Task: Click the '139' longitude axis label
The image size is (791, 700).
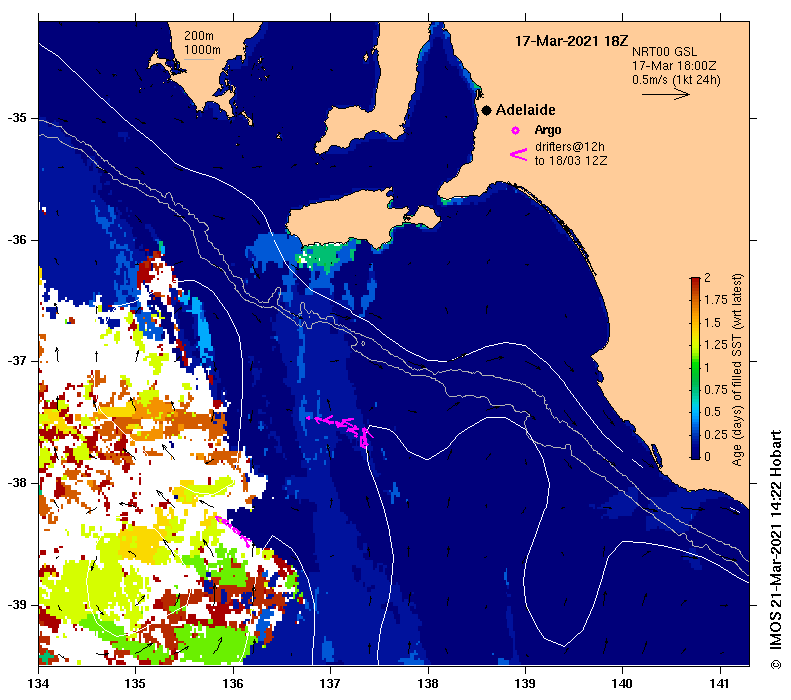Action: click(525, 684)
